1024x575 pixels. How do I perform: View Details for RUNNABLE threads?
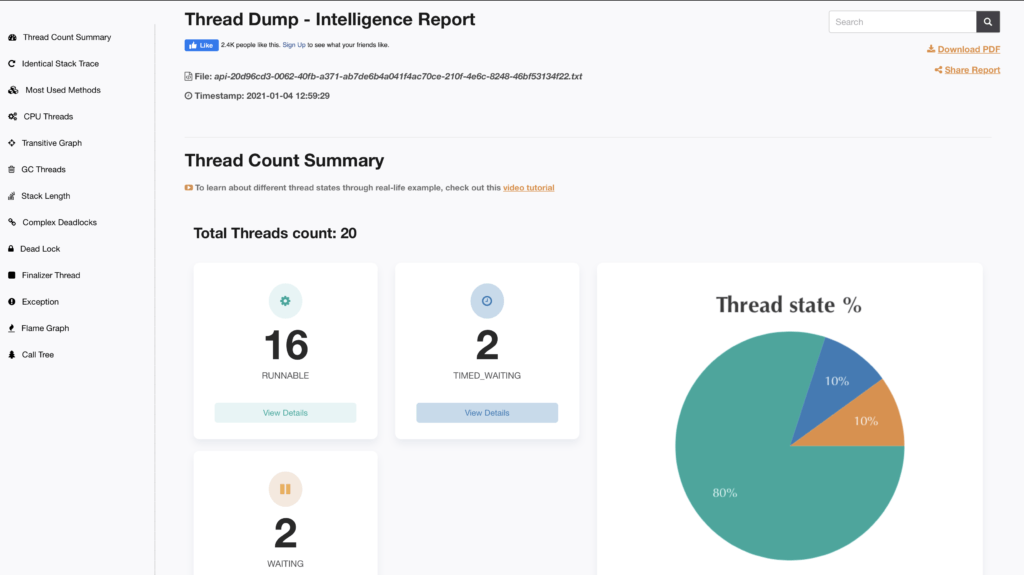(x=285, y=413)
